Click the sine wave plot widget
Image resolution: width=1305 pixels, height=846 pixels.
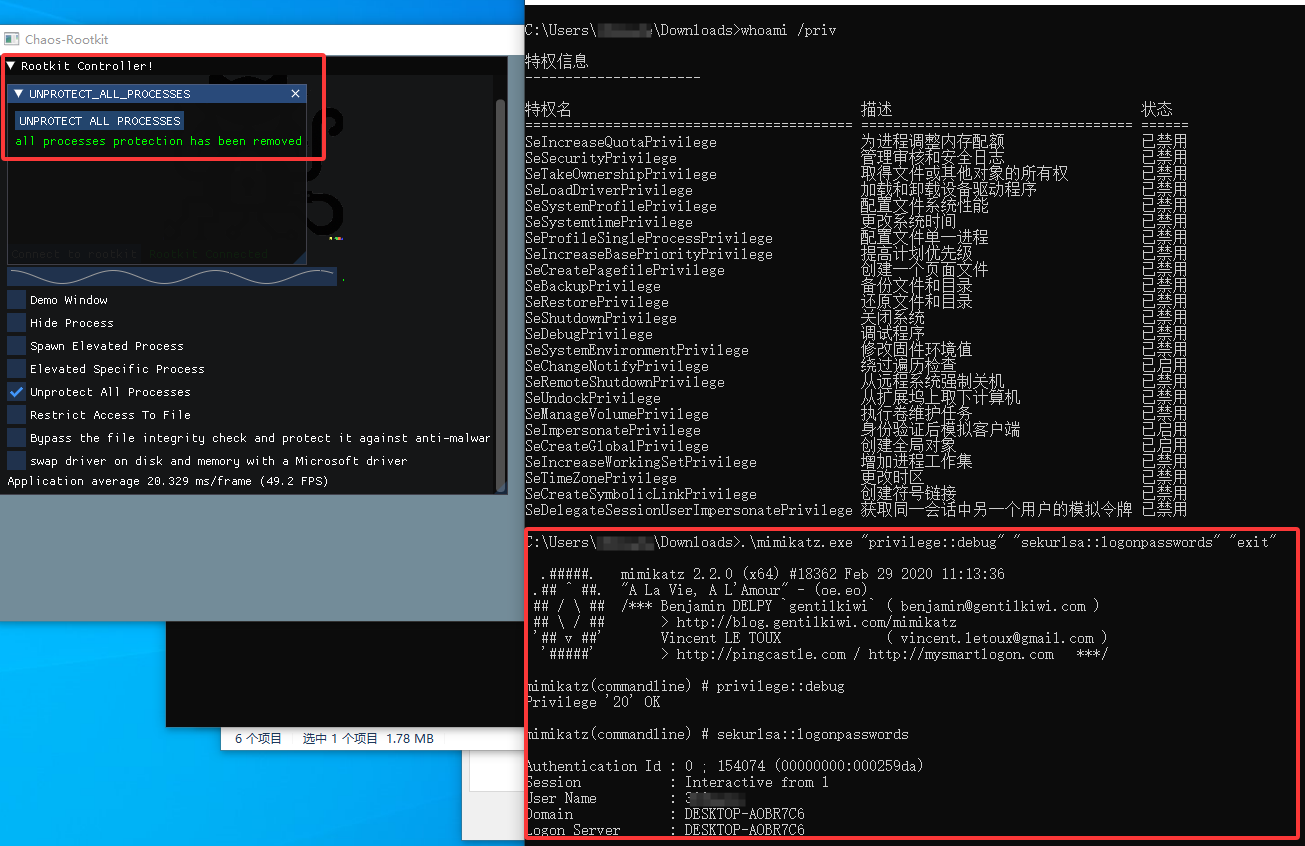point(172,276)
